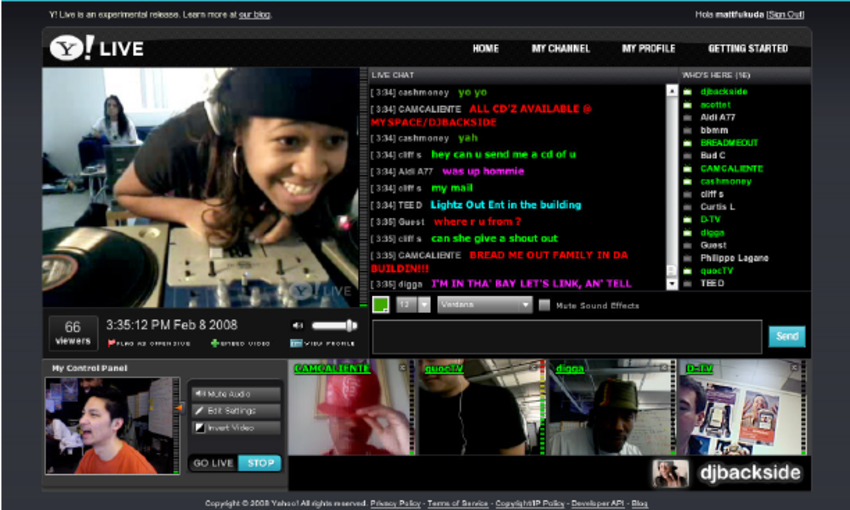This screenshot has height=510, width=850.
Task: Open the HOME menu item
Action: (x=485, y=49)
